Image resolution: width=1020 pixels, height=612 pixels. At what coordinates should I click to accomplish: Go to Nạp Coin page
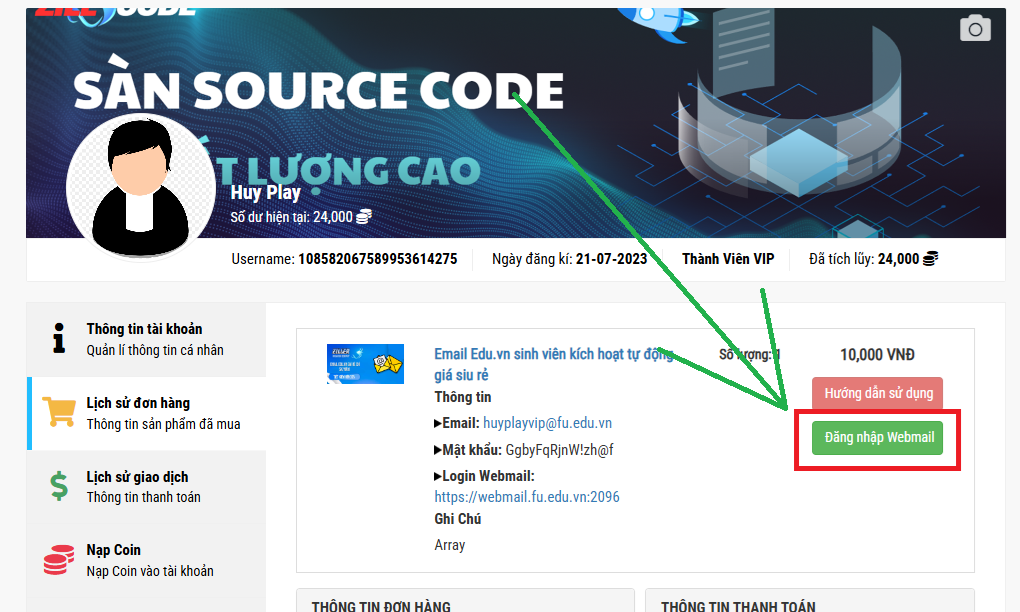coord(113,550)
